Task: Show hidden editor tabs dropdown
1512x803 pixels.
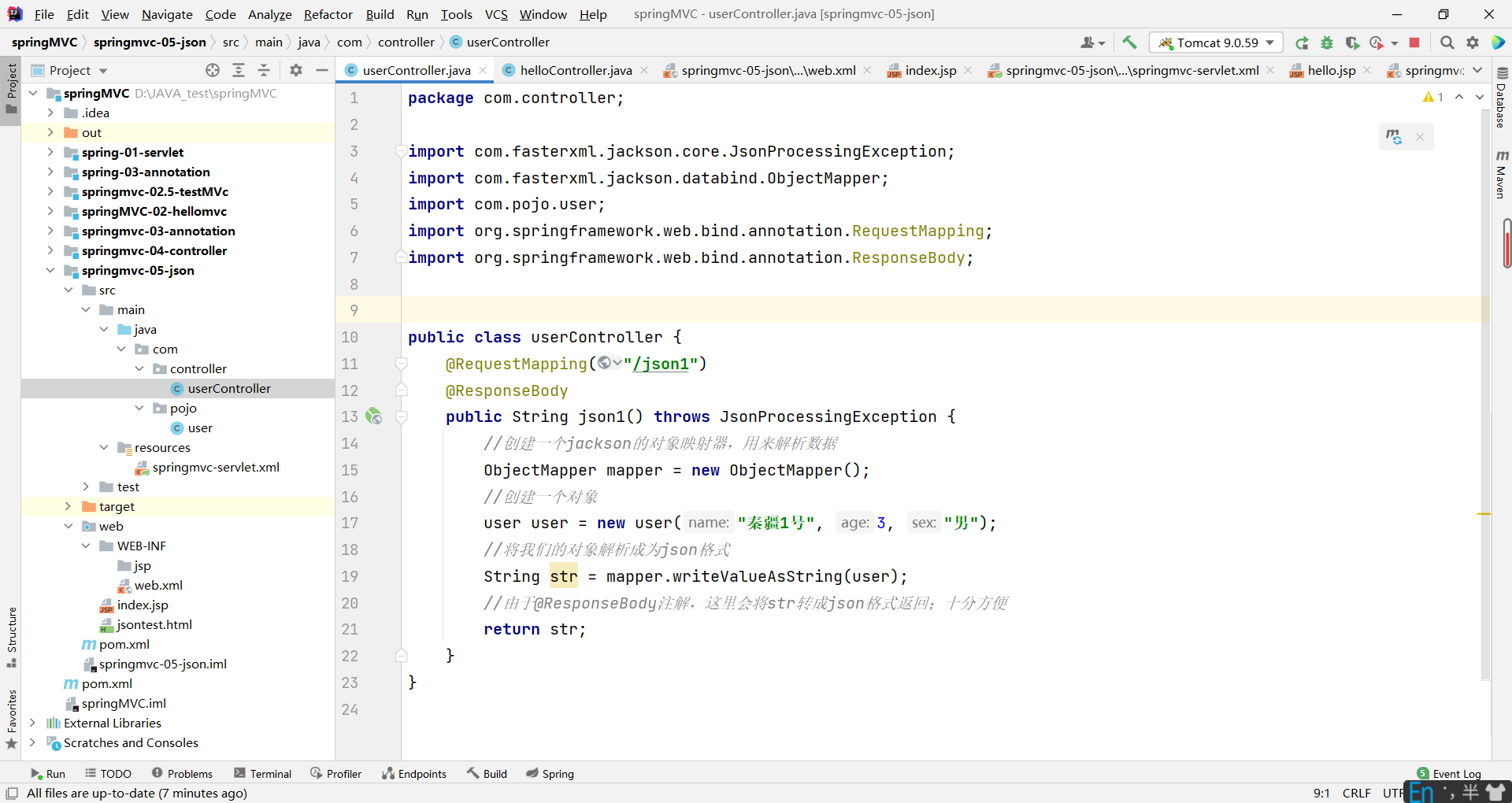Action: (x=1477, y=70)
